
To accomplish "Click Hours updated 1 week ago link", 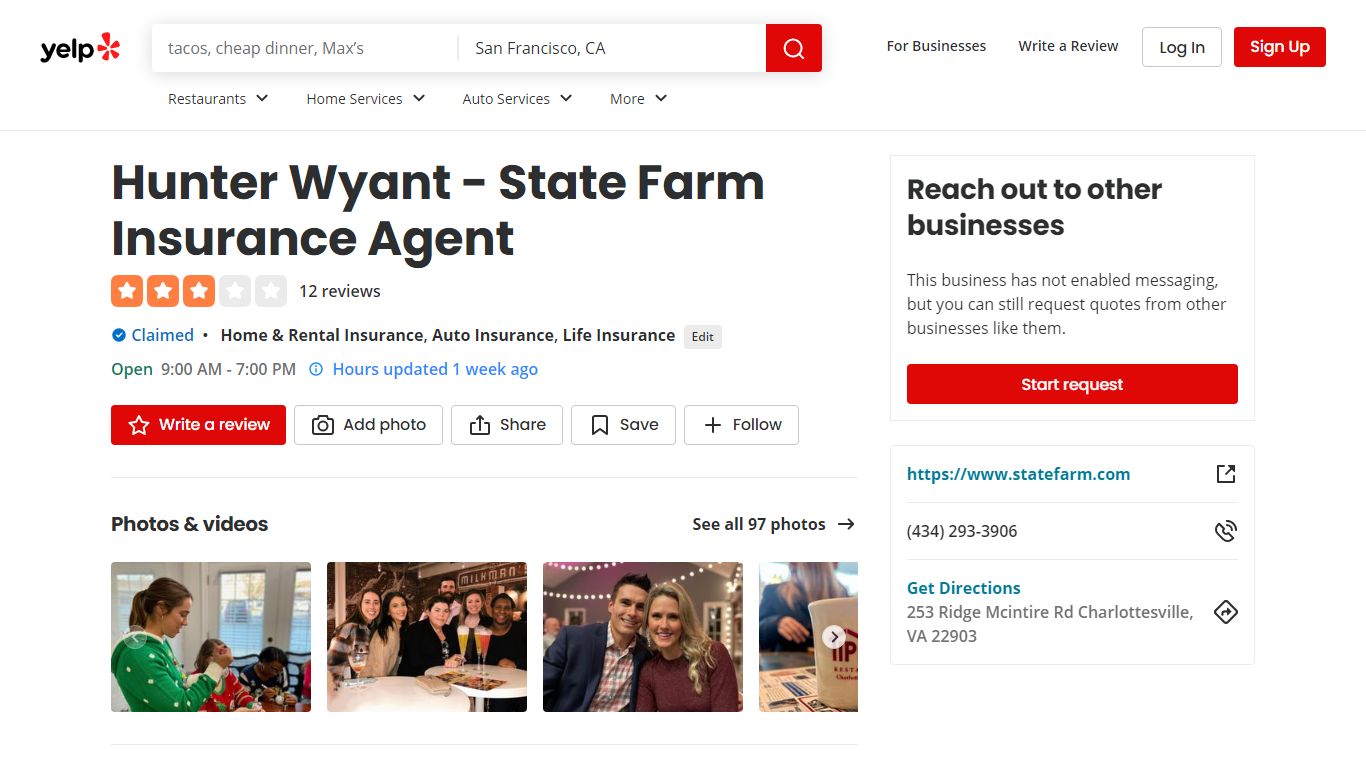I will [x=435, y=369].
